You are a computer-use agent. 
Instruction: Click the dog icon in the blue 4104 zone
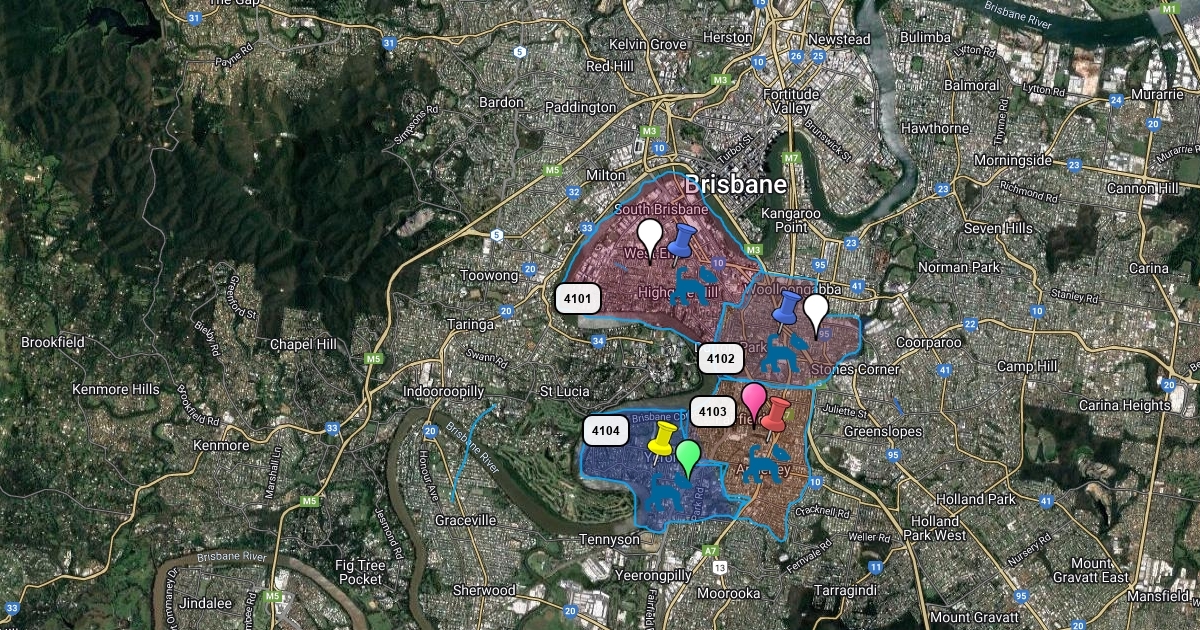pyautogui.click(x=664, y=492)
